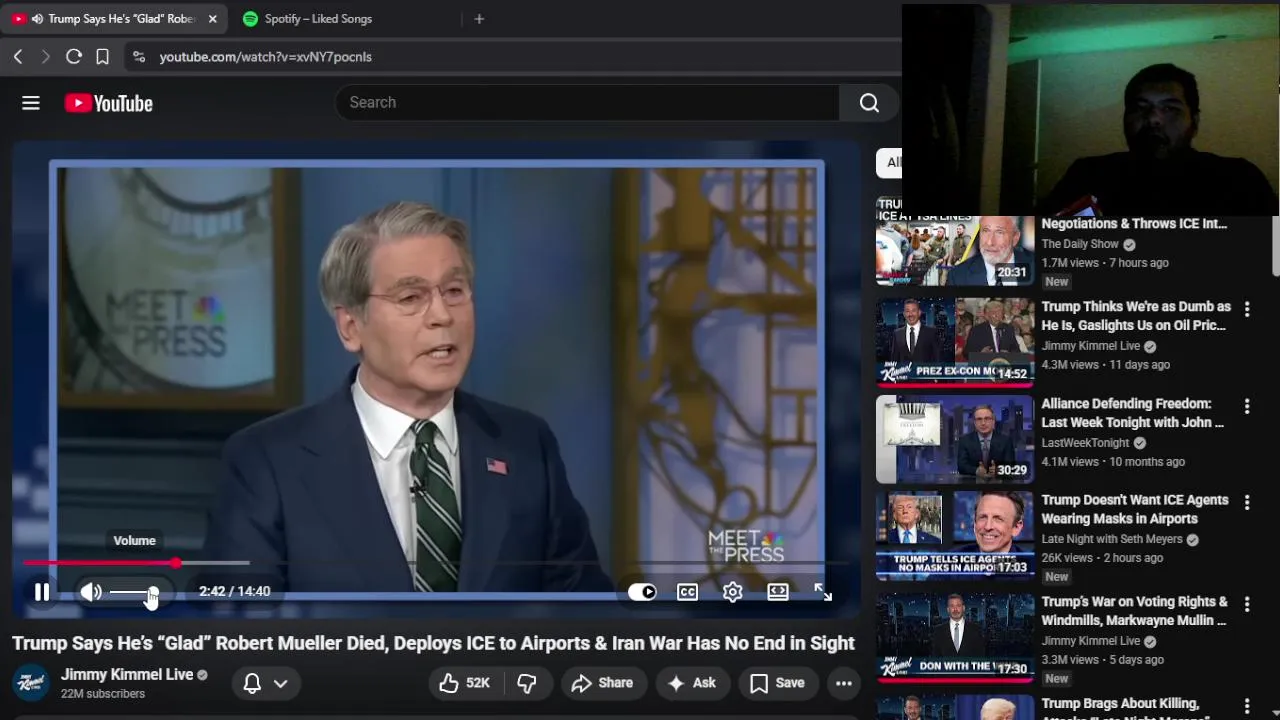The image size is (1280, 720).
Task: Click into the YouTube search field
Action: tap(590, 102)
